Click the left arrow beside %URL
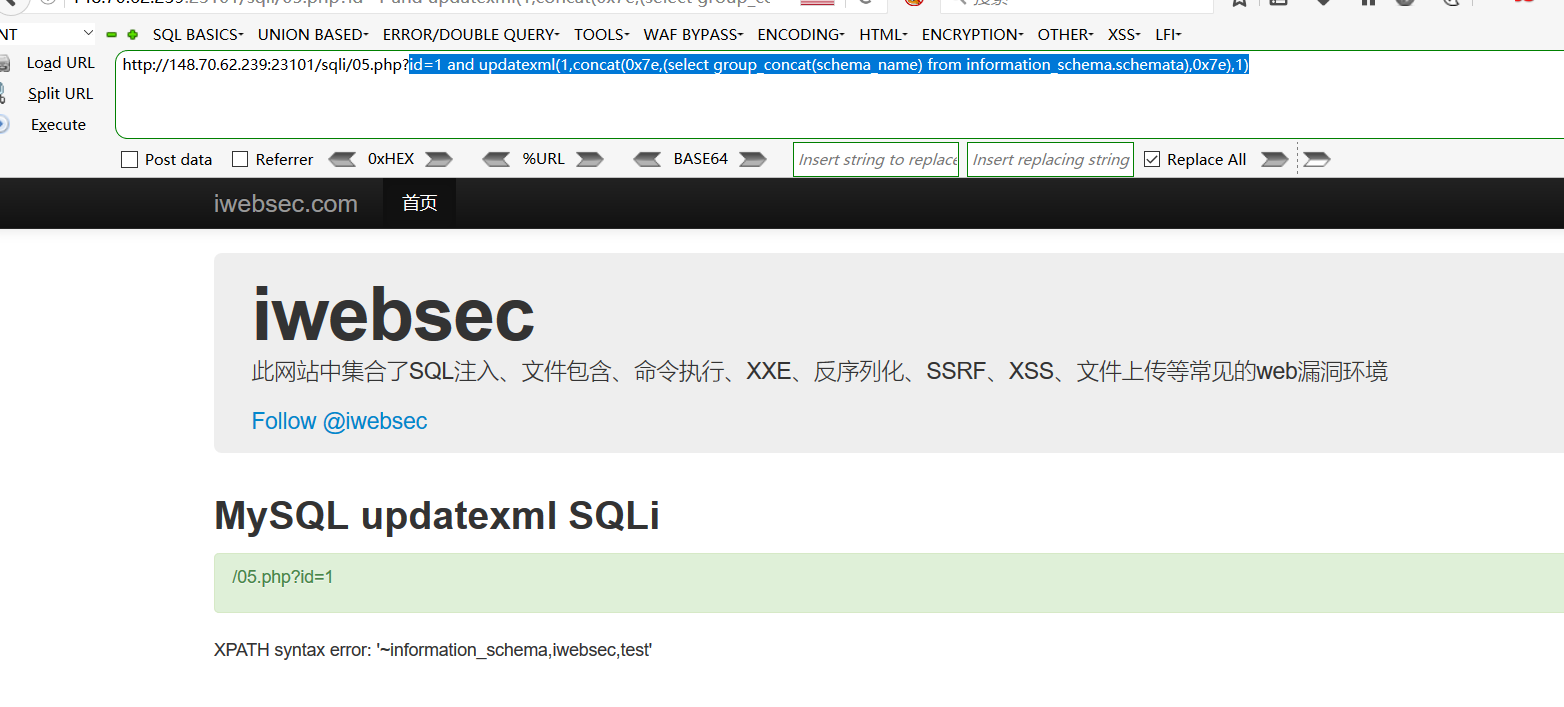Image resolution: width=1564 pixels, height=707 pixels. tap(496, 159)
